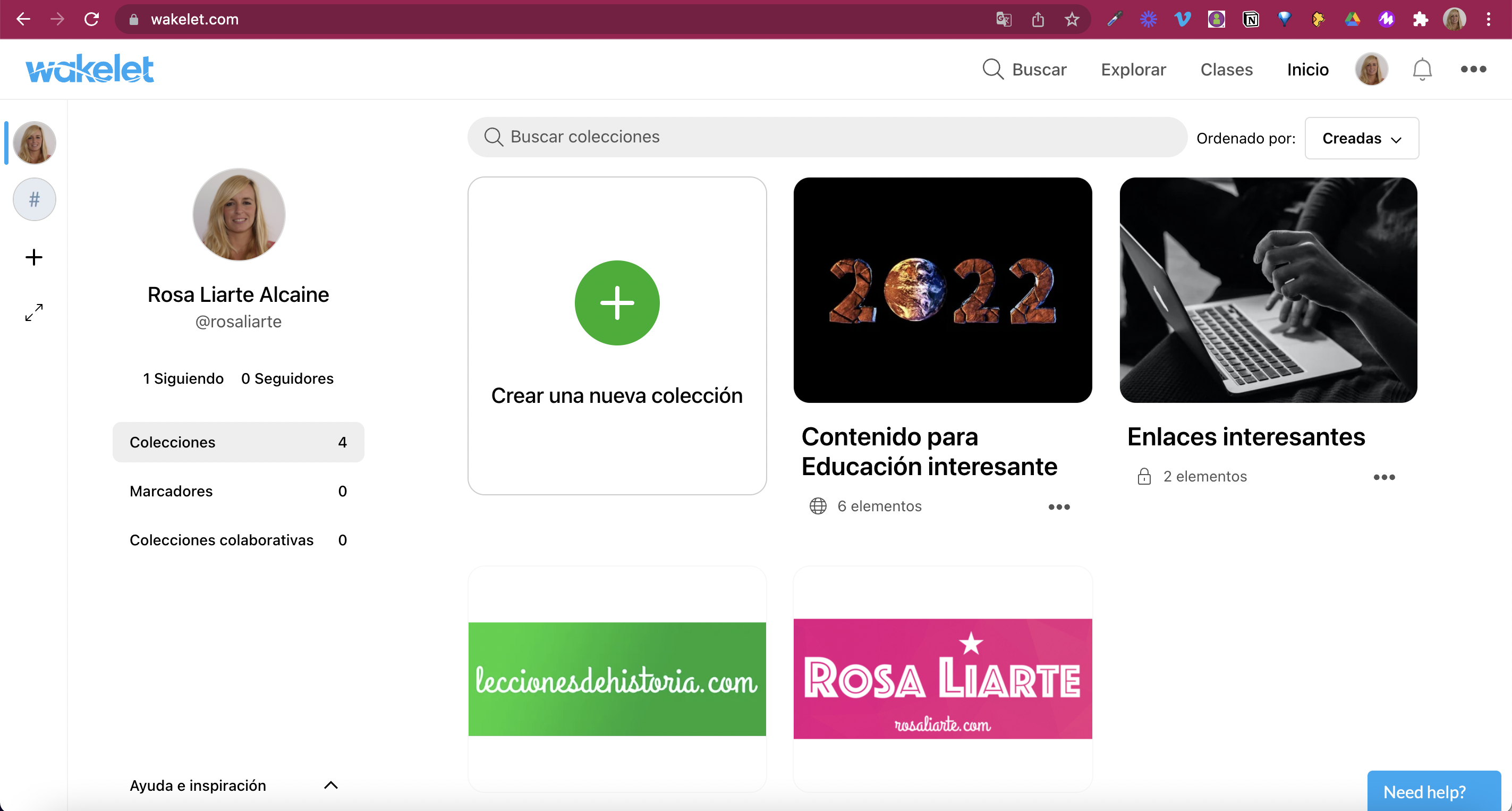Screen dimensions: 1512x811
Task: Open the Clases section
Action: click(x=1226, y=69)
